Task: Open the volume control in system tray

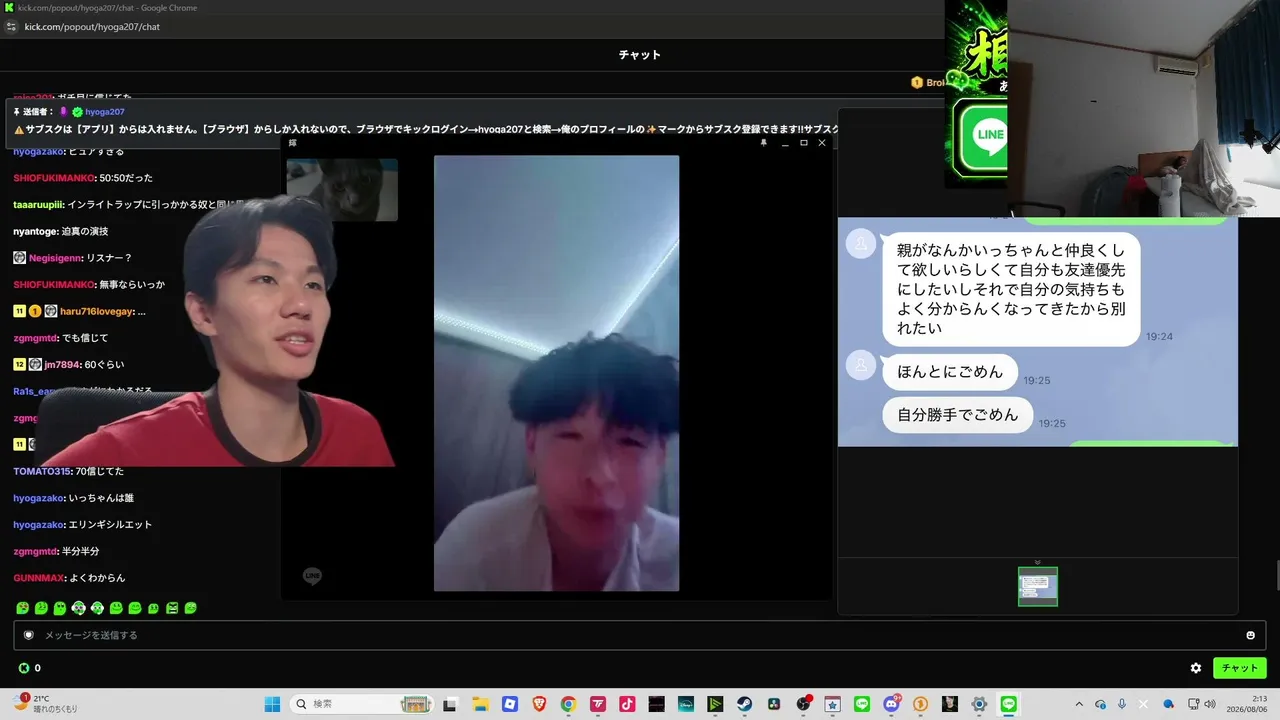Action: 1211,704
